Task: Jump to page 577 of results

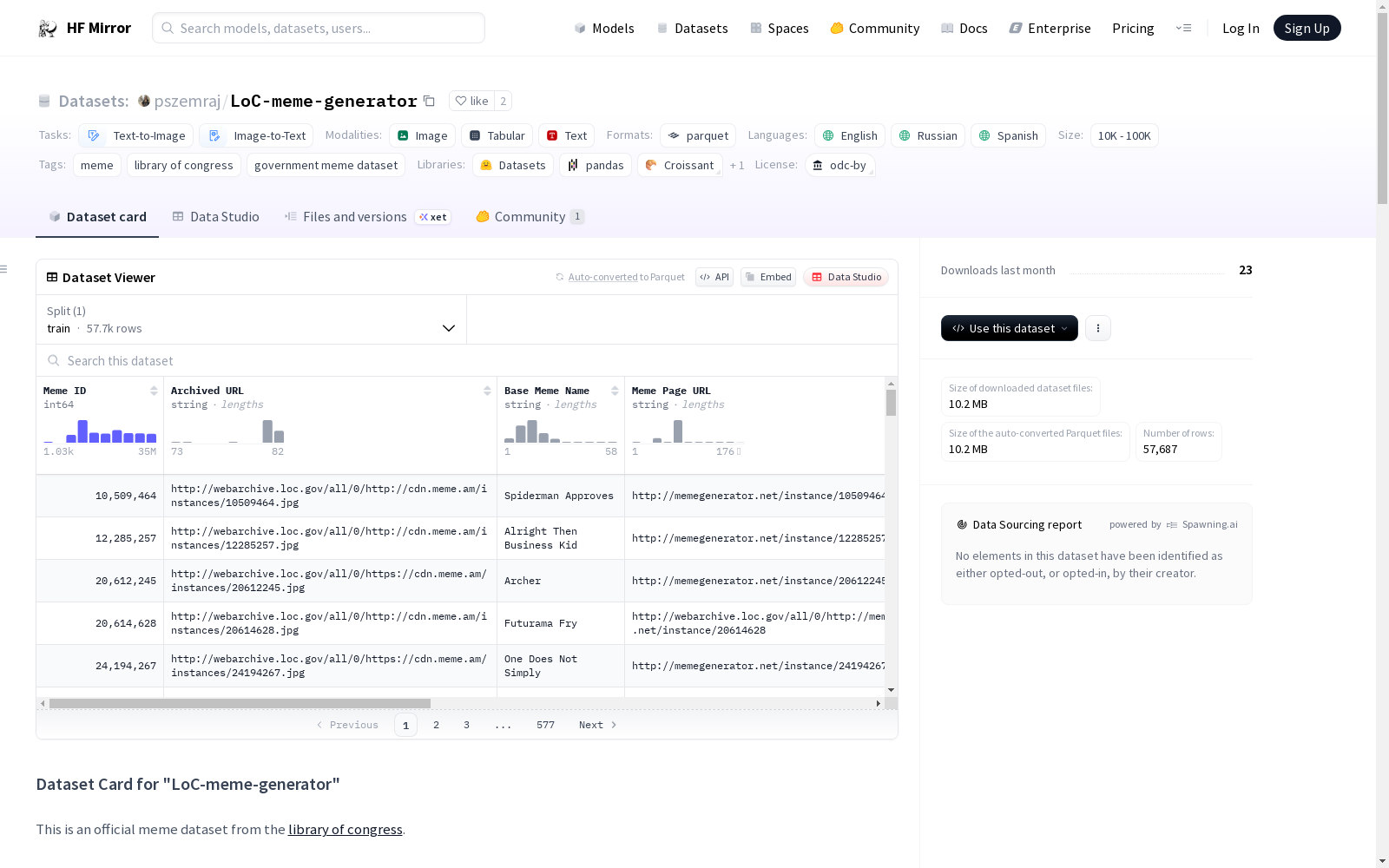Action: pos(545,725)
